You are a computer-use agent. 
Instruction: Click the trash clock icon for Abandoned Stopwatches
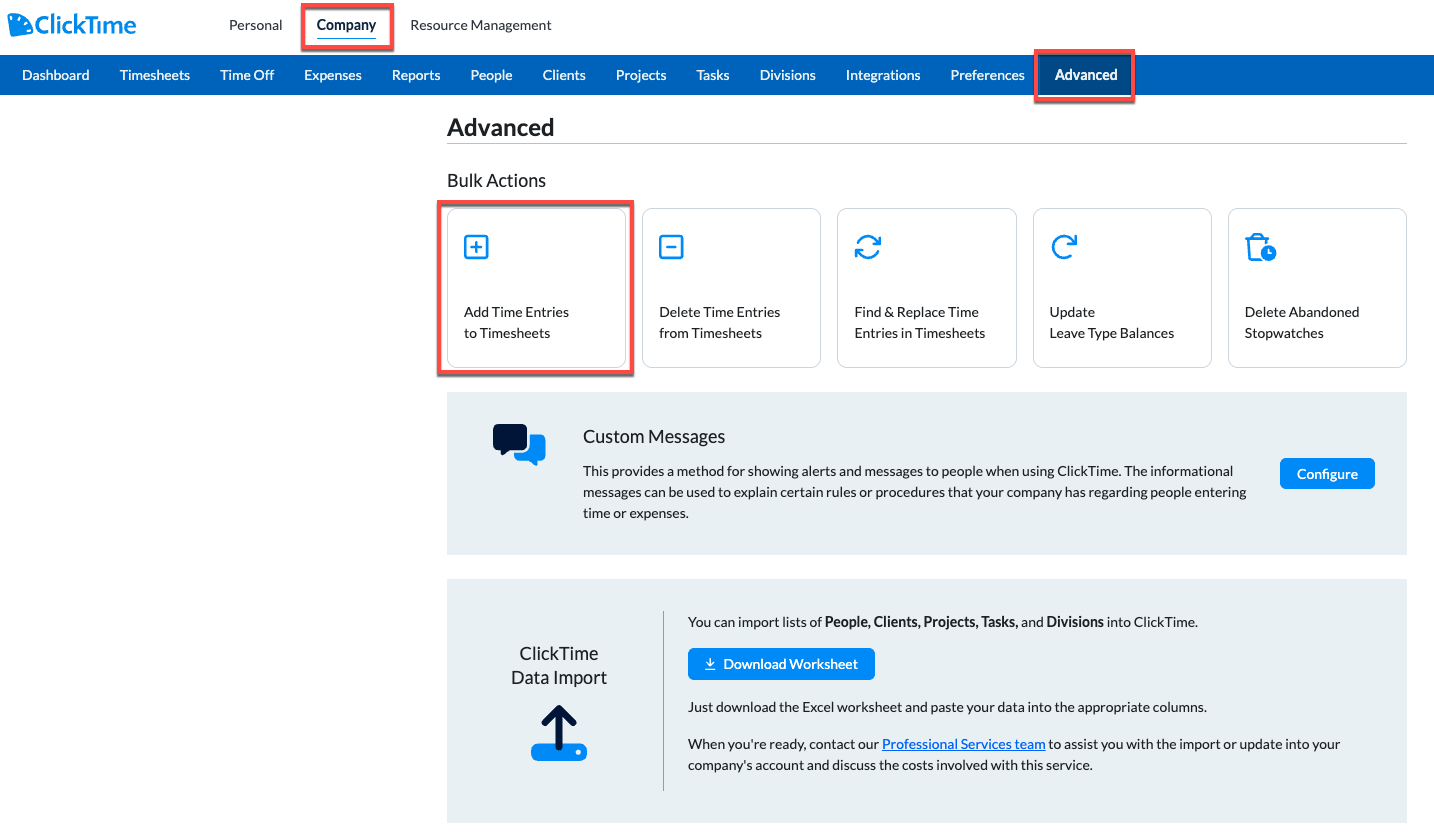(x=1260, y=247)
